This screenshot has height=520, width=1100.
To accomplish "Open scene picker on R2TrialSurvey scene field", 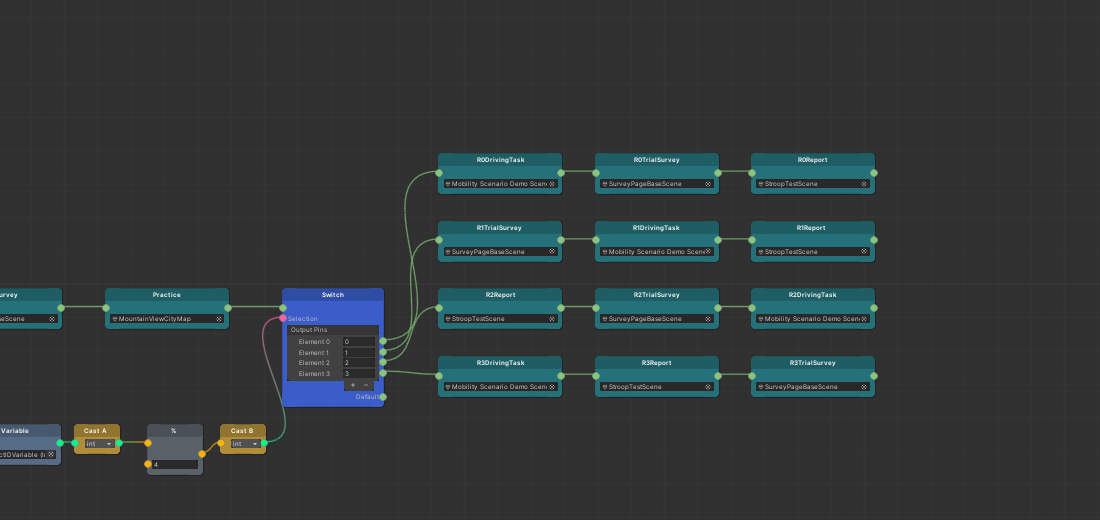I will click(x=708, y=319).
